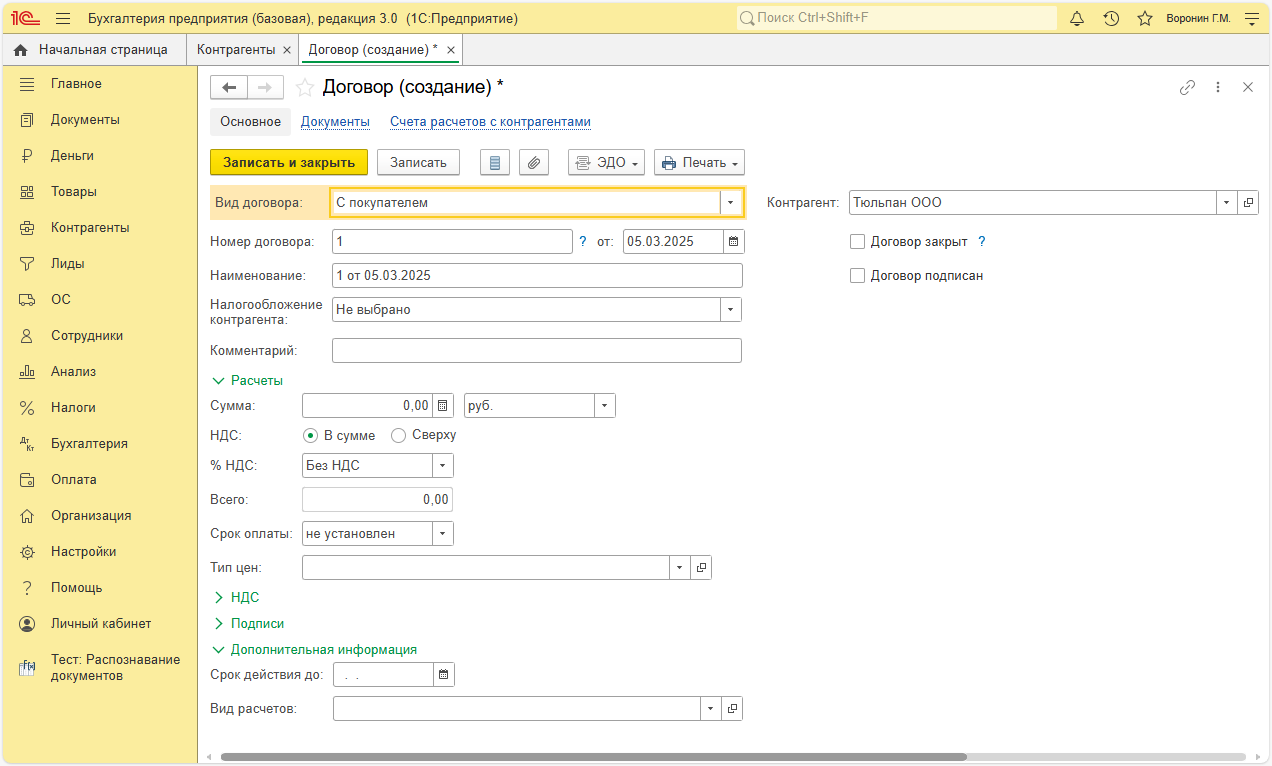Click the get-link chain icon
The image size is (1272, 766).
pyautogui.click(x=1187, y=87)
